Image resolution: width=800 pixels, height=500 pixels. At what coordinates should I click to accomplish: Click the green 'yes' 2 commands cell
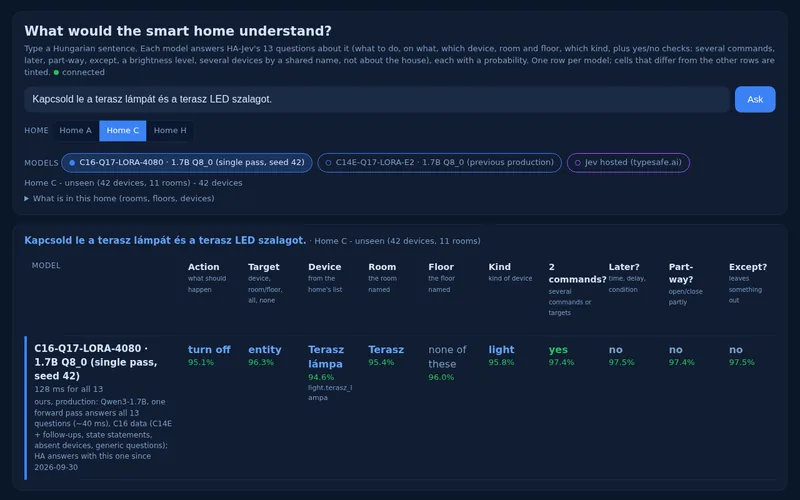coord(558,349)
